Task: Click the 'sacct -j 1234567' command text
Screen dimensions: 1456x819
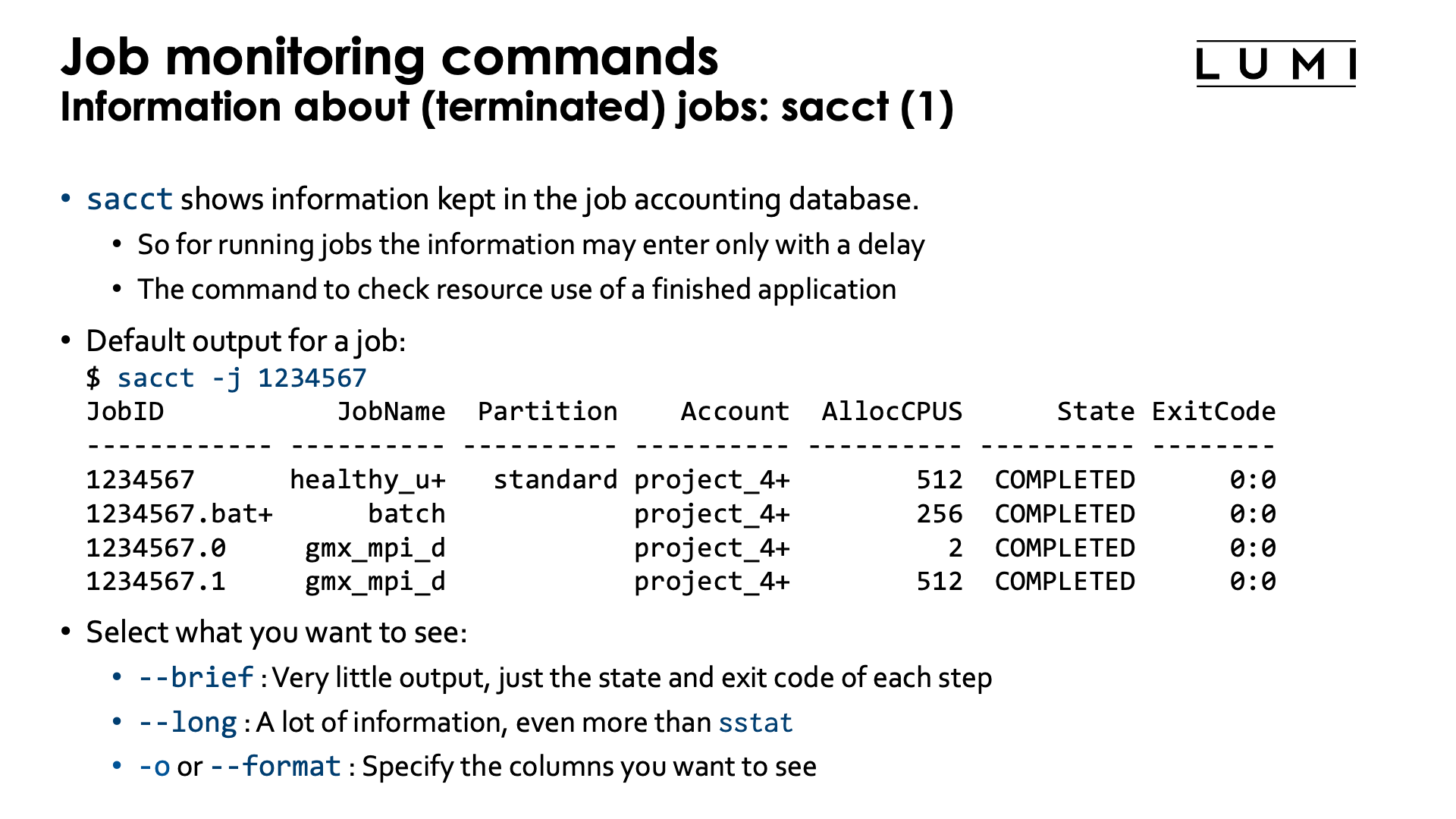Action: pos(242,378)
